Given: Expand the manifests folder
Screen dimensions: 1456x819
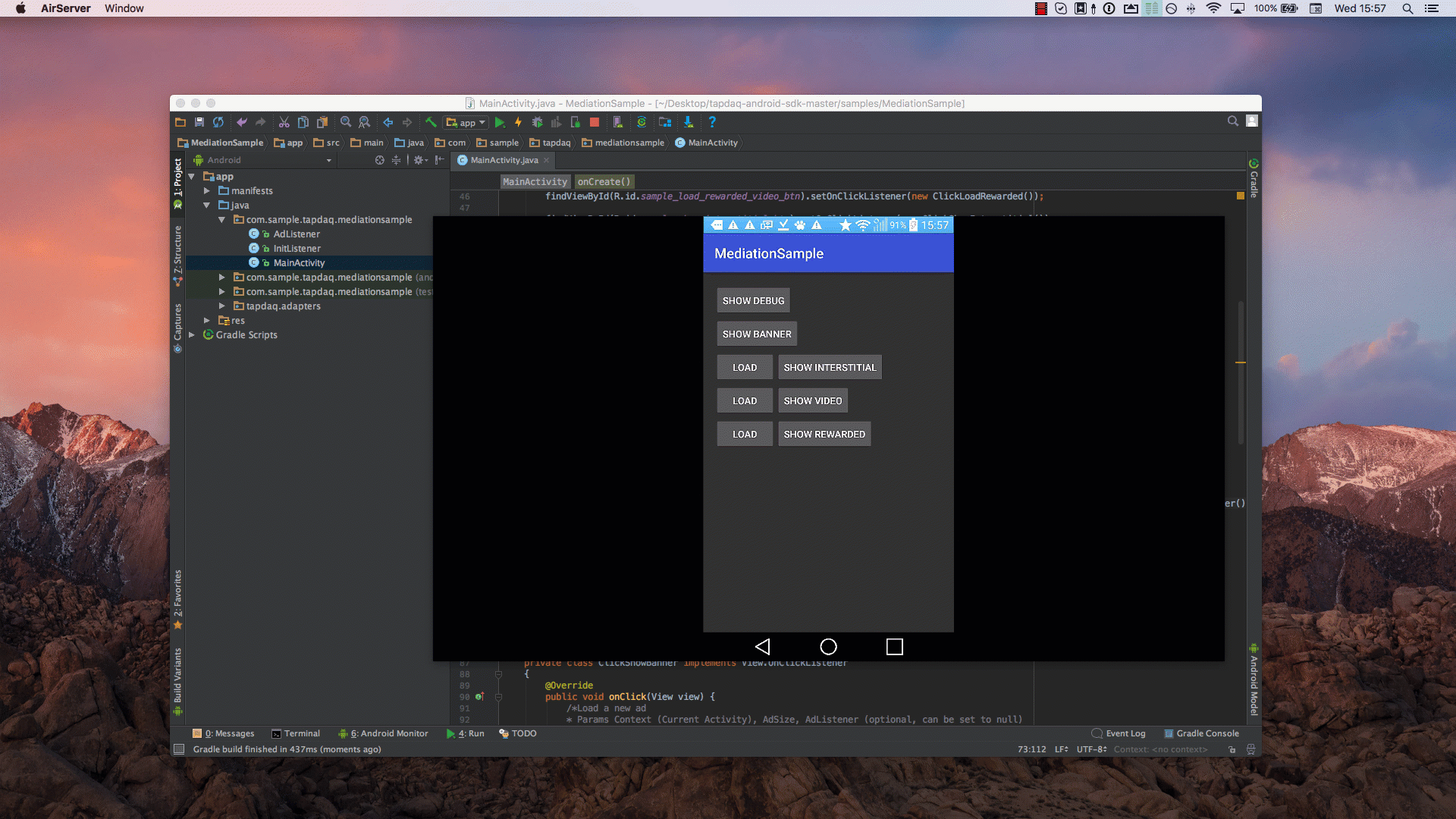Looking at the screenshot, I should click(206, 191).
